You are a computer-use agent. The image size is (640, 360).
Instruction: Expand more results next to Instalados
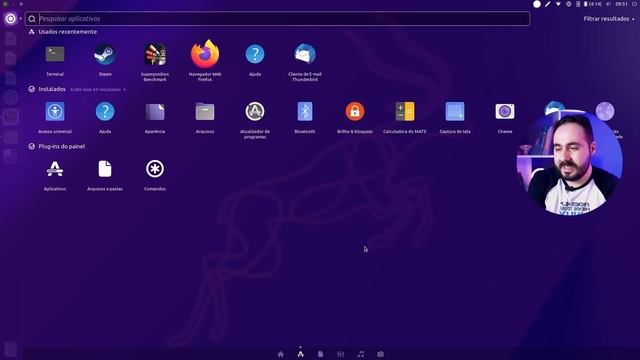(x=98, y=89)
